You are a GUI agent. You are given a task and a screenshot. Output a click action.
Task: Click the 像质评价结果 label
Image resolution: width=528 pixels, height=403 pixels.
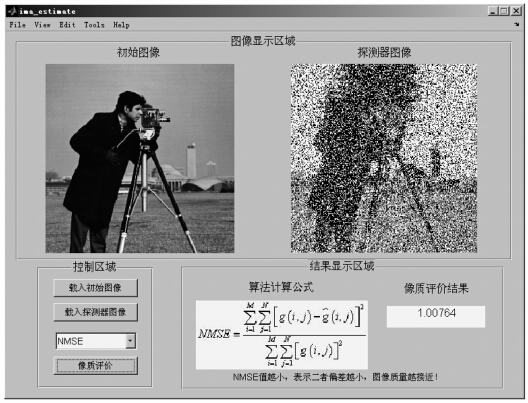[436, 289]
